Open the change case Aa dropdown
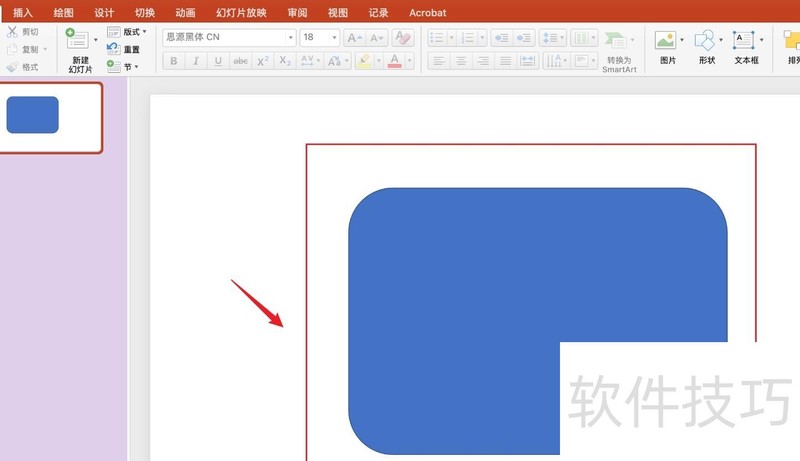Screen dimensions: 800x461 pos(338,61)
